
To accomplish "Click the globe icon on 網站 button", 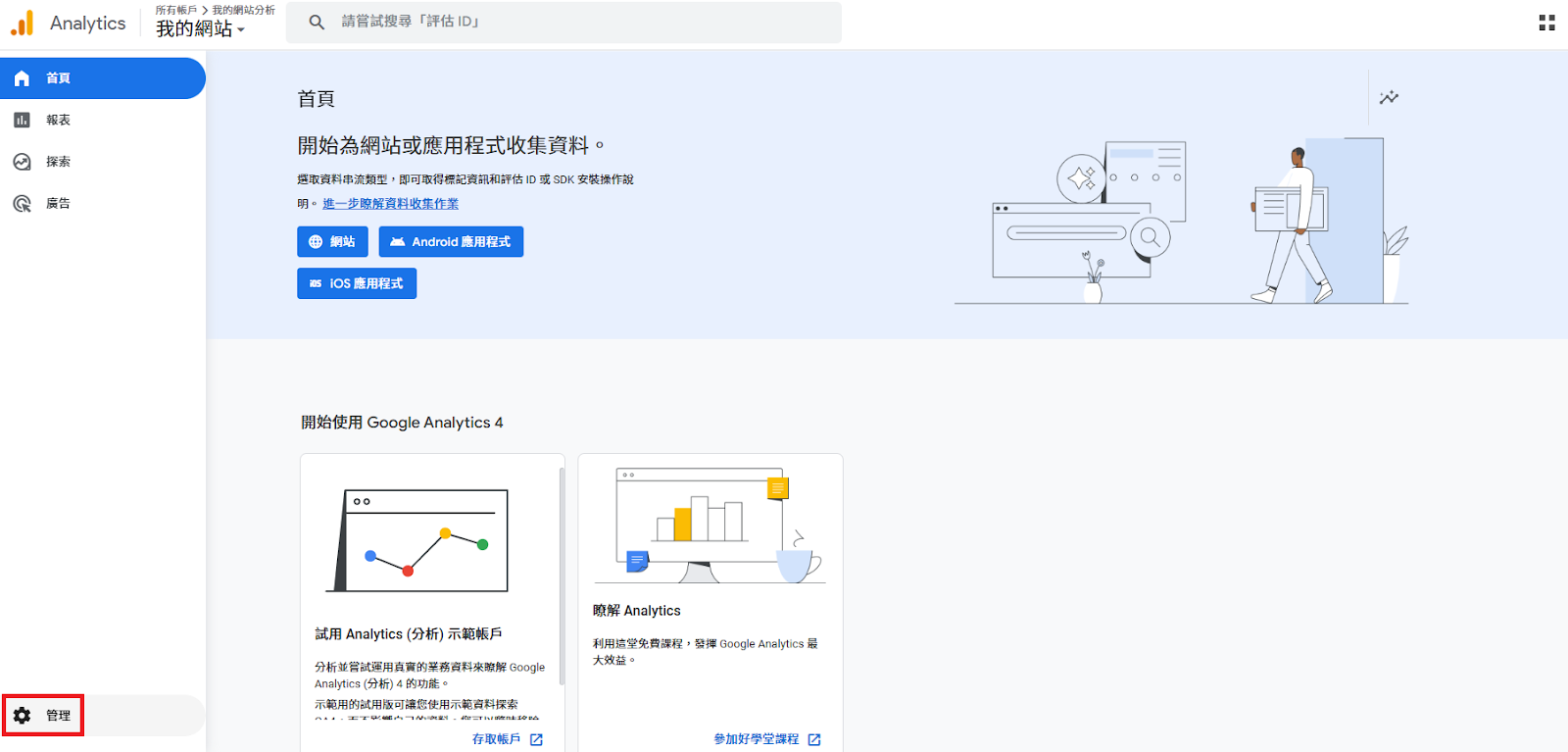I will coord(316,242).
